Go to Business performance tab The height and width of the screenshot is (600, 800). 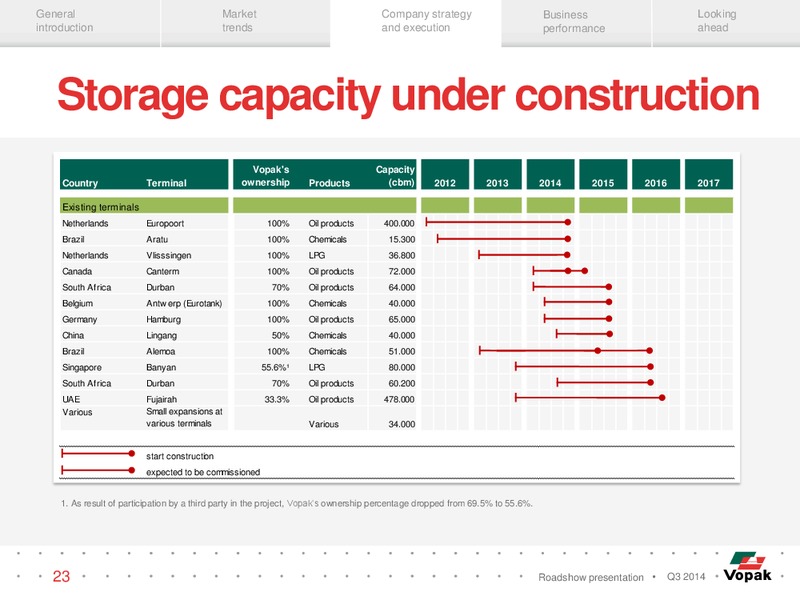pyautogui.click(x=577, y=23)
